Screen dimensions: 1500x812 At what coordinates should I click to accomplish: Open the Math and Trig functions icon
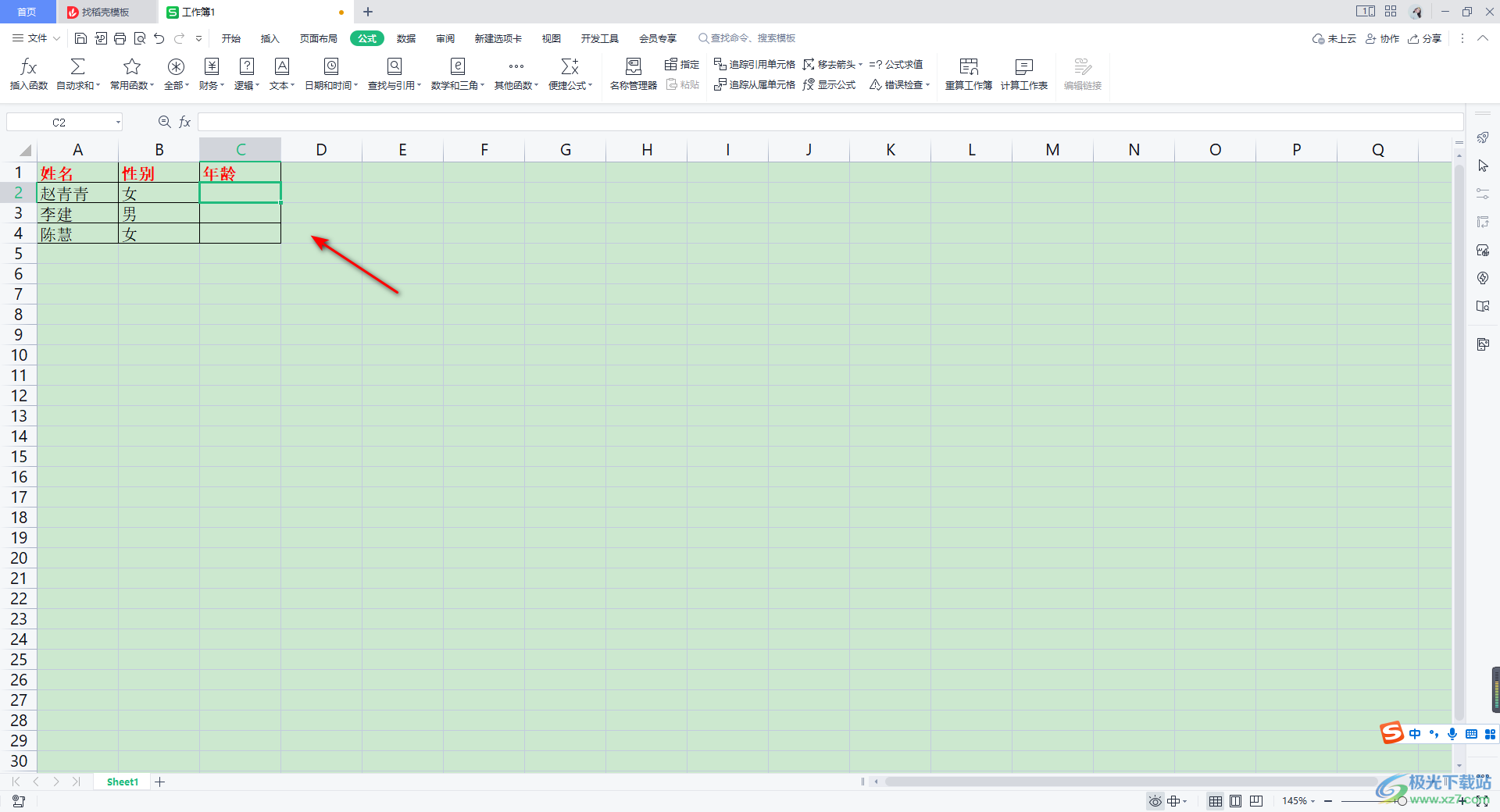pos(458,67)
